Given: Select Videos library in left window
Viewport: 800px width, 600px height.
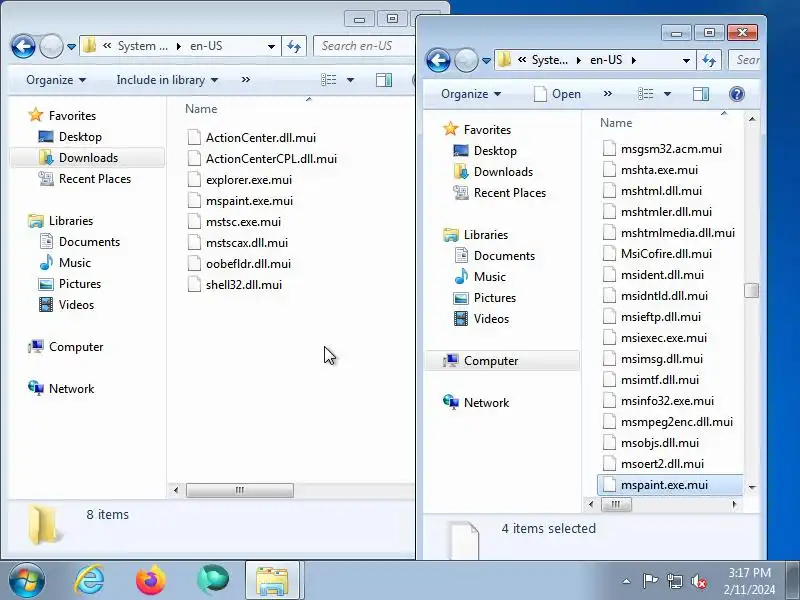Looking at the screenshot, I should [76, 305].
